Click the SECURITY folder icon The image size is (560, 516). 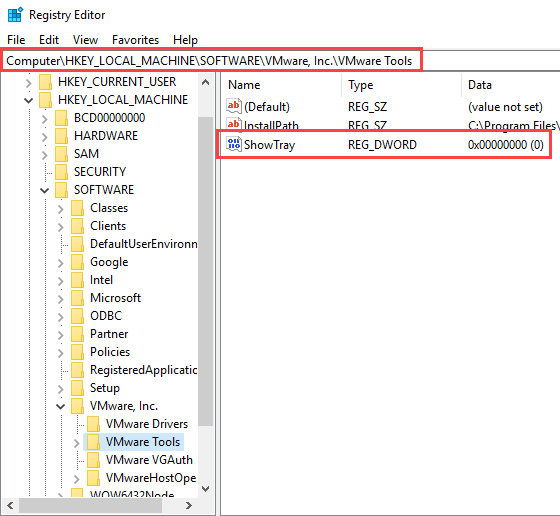pyautogui.click(x=61, y=172)
